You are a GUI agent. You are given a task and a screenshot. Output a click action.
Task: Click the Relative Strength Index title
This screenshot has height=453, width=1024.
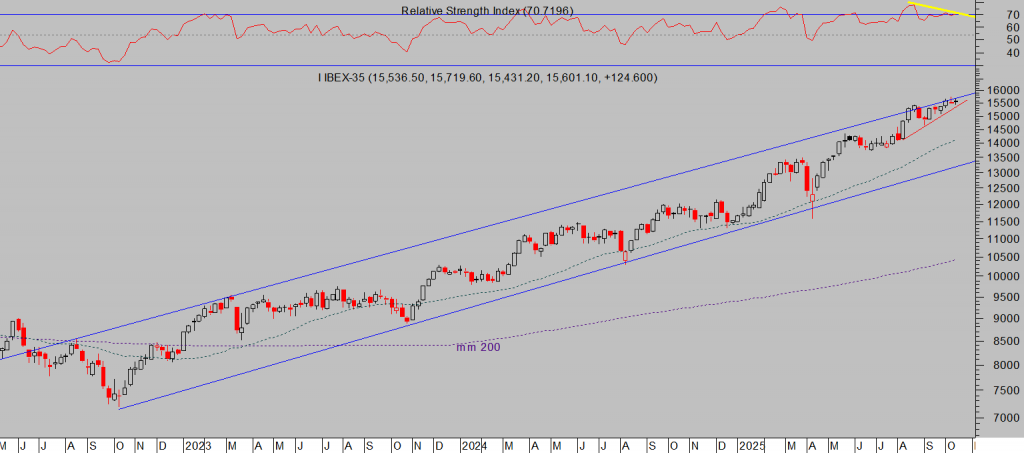point(487,10)
